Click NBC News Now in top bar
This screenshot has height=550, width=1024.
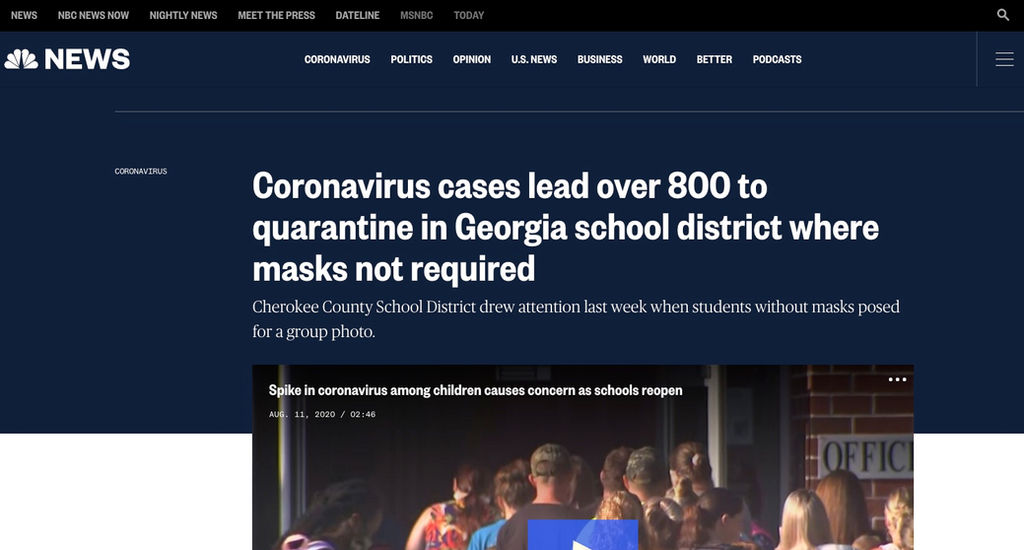(93, 15)
